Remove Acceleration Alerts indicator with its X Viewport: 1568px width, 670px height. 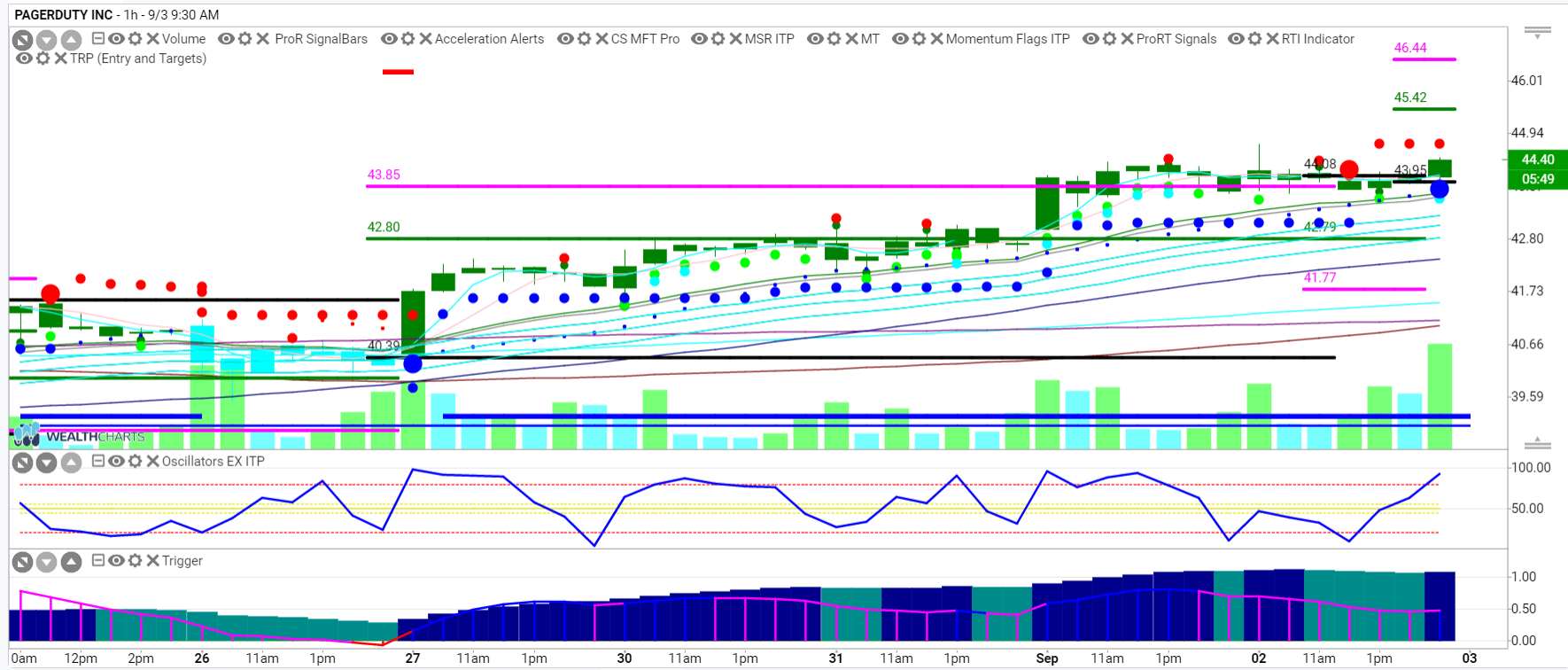[x=425, y=39]
